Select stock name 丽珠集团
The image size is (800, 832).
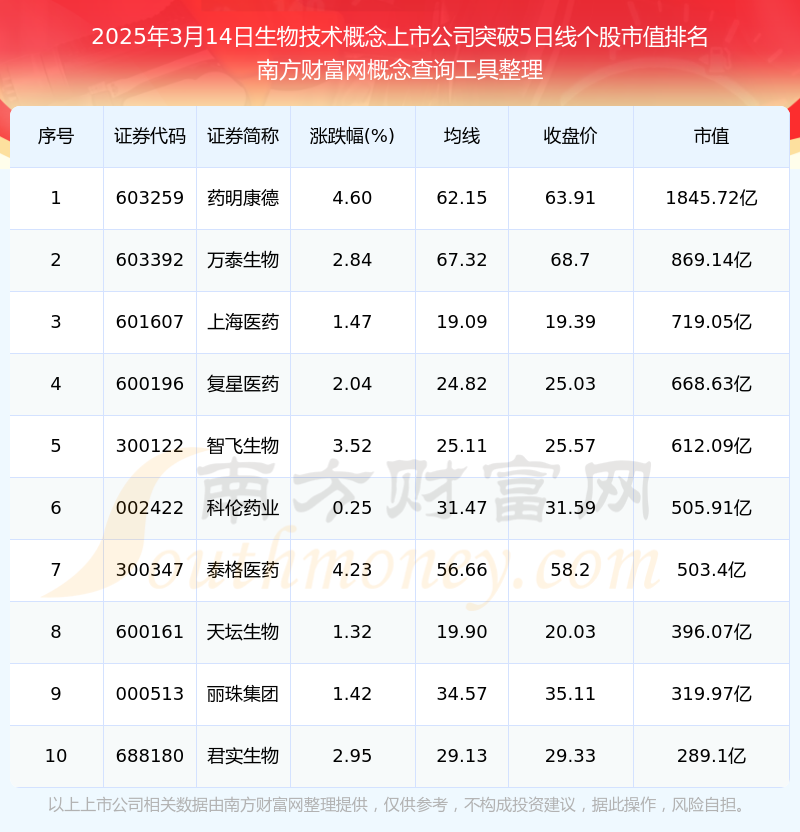pyautogui.click(x=243, y=694)
